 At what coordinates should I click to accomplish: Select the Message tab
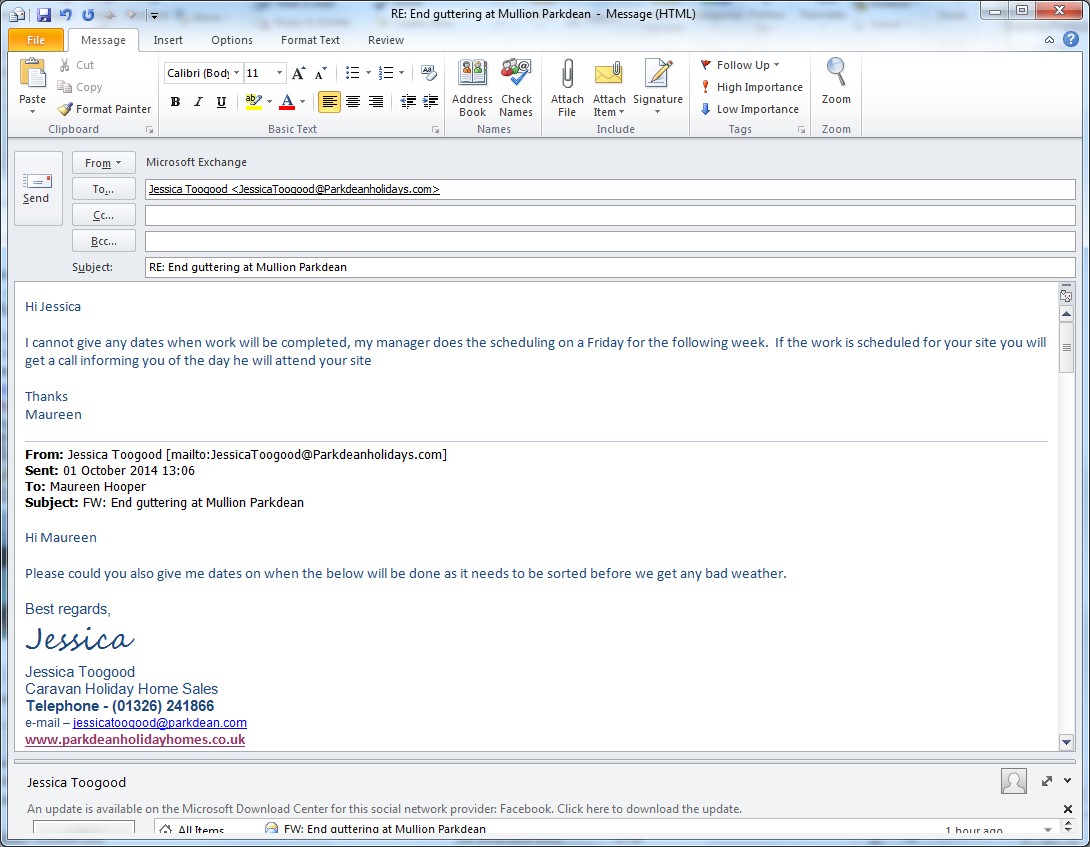click(x=103, y=40)
